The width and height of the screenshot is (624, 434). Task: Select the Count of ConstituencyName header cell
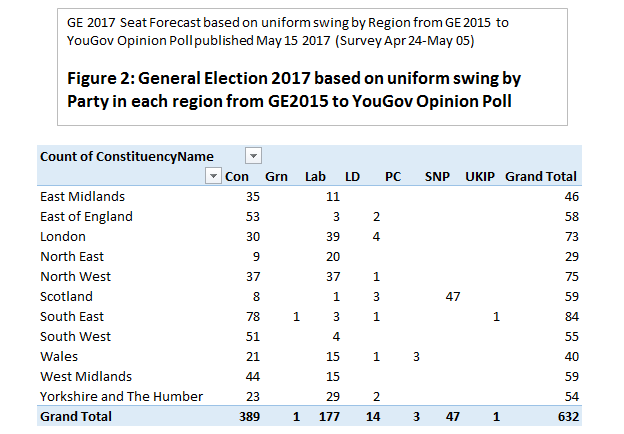(126, 156)
